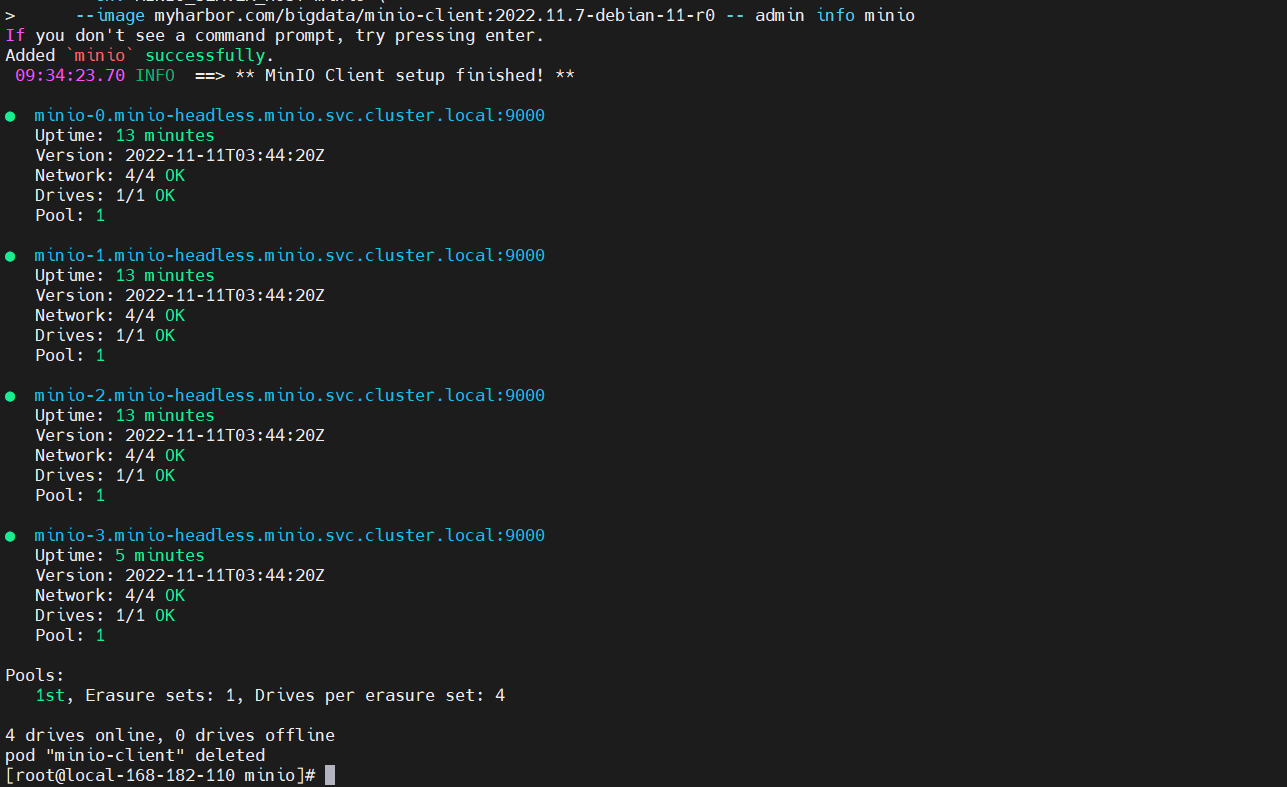1287x787 pixels.
Task: Click the "MinIO Client setup finished!" message
Action: pyautogui.click(x=405, y=76)
